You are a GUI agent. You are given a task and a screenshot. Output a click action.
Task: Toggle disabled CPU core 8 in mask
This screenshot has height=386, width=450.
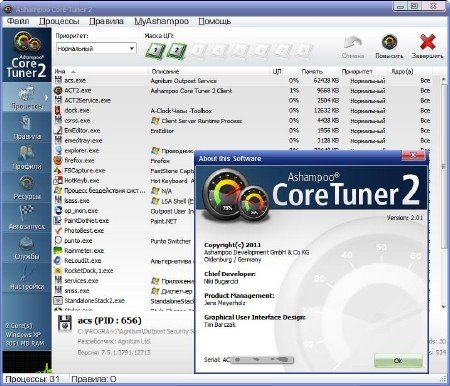click(303, 51)
